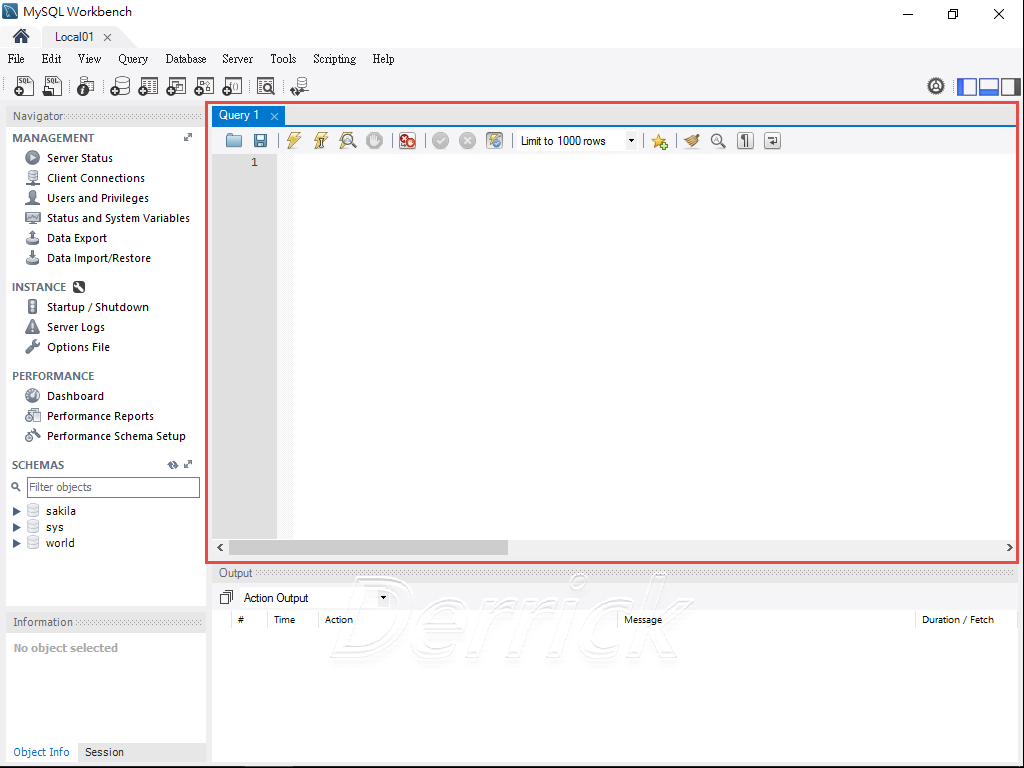Go to the home screen tab
Screen dimensions: 1024x768
[21, 37]
